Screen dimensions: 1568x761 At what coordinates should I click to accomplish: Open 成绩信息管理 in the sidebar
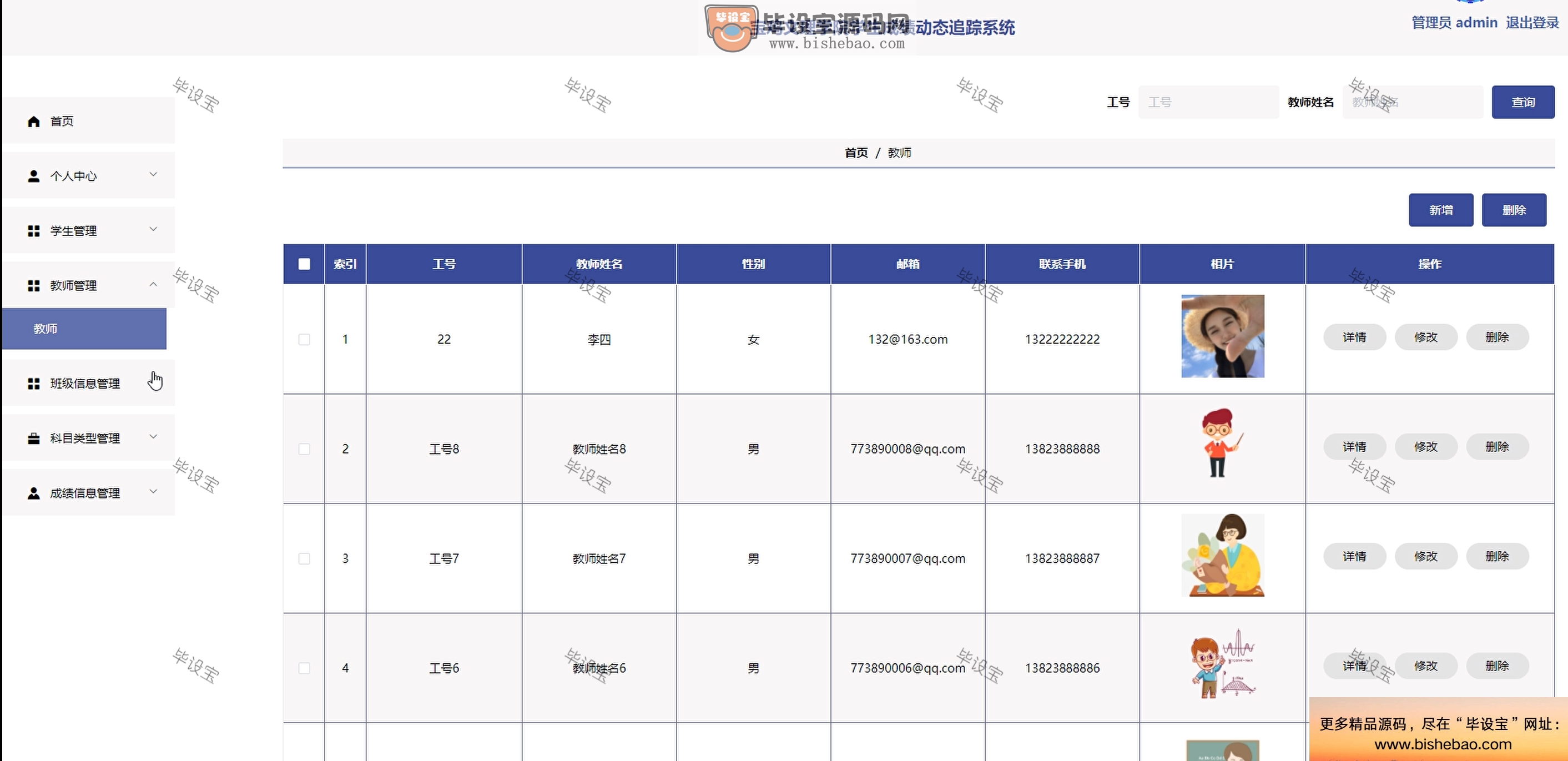tap(88, 493)
